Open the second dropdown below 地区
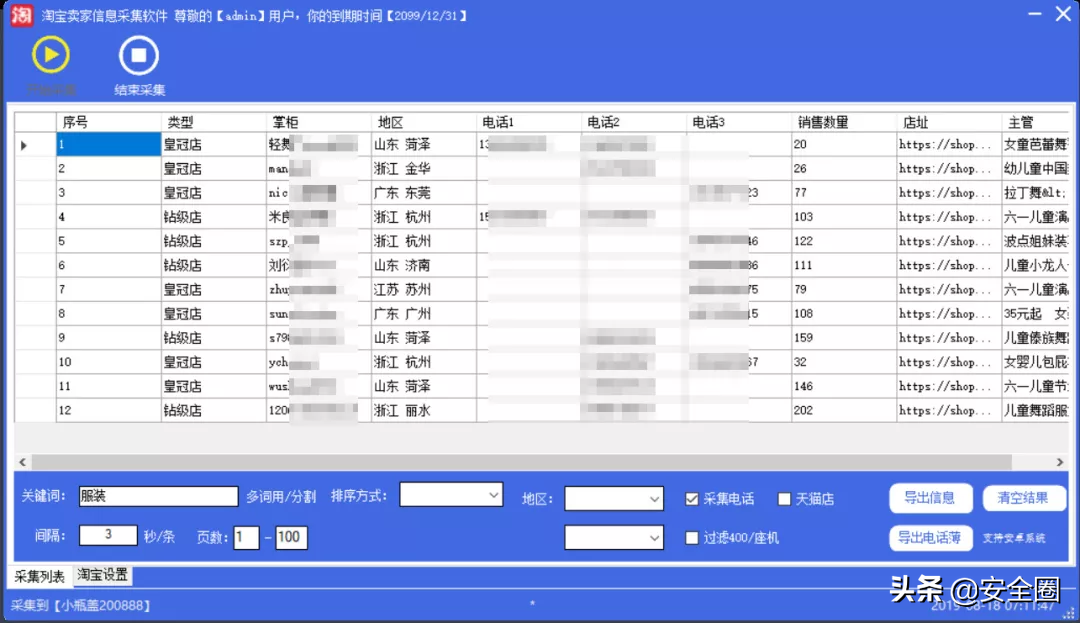The height and width of the screenshot is (623, 1080). coord(613,538)
